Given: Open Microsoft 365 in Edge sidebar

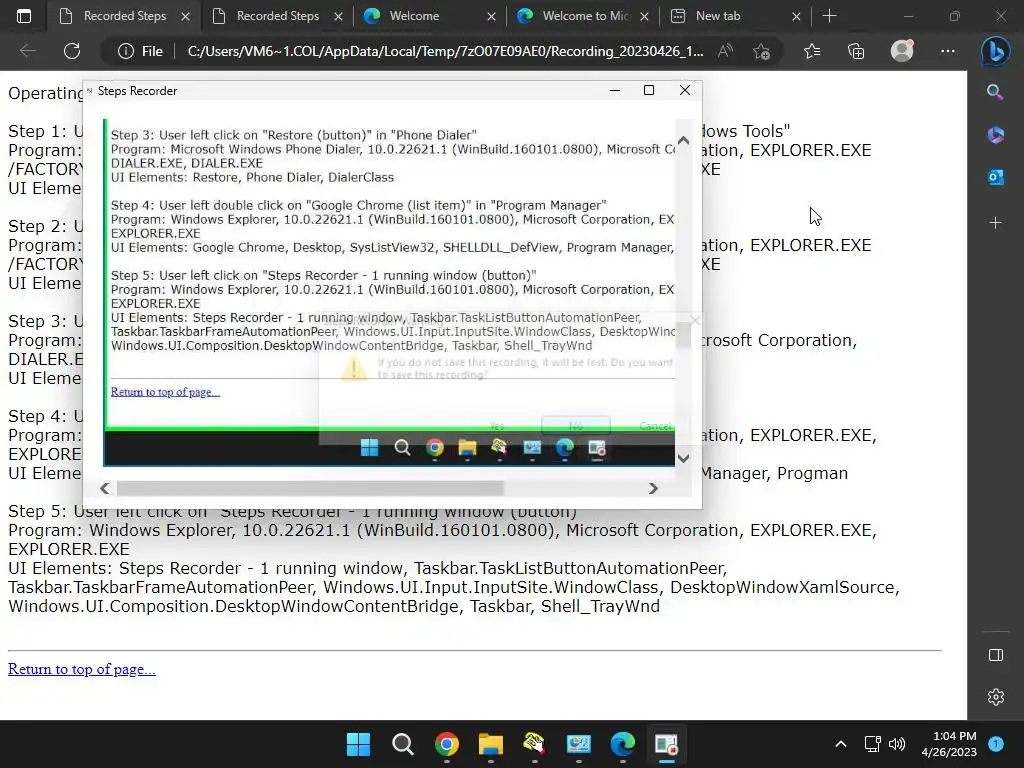Looking at the screenshot, I should click(995, 135).
